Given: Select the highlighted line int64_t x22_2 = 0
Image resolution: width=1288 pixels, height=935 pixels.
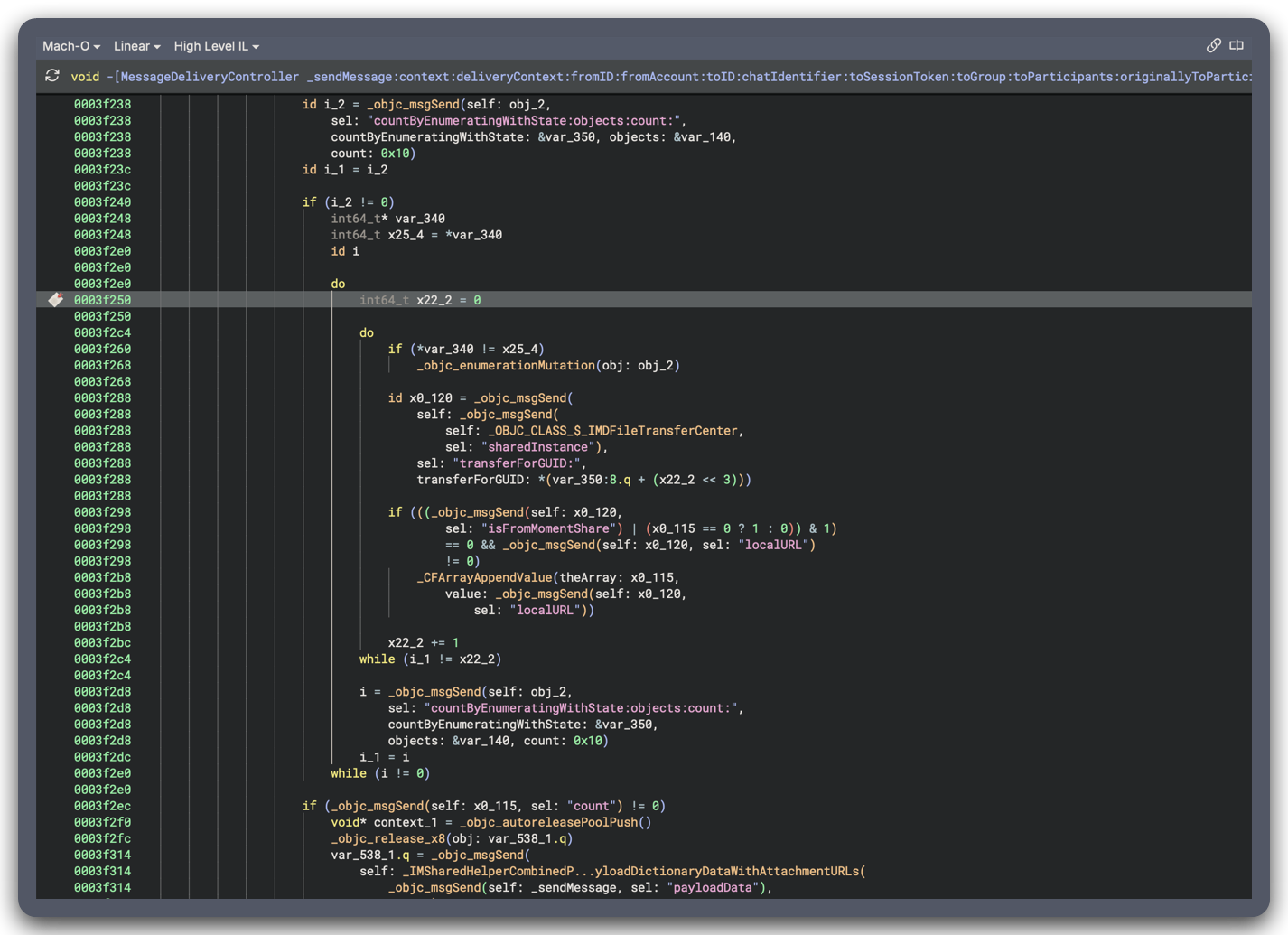Looking at the screenshot, I should [643, 300].
